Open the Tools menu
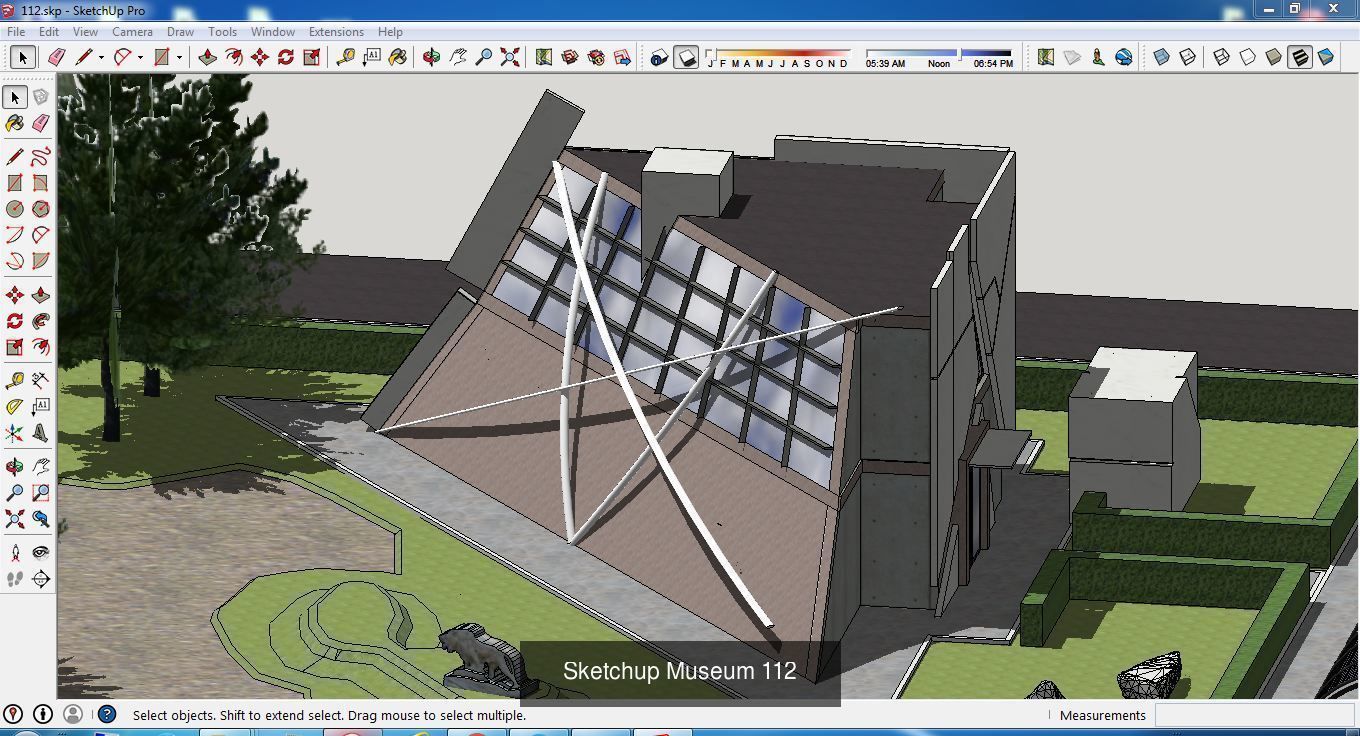The height and width of the screenshot is (736, 1360). click(222, 31)
